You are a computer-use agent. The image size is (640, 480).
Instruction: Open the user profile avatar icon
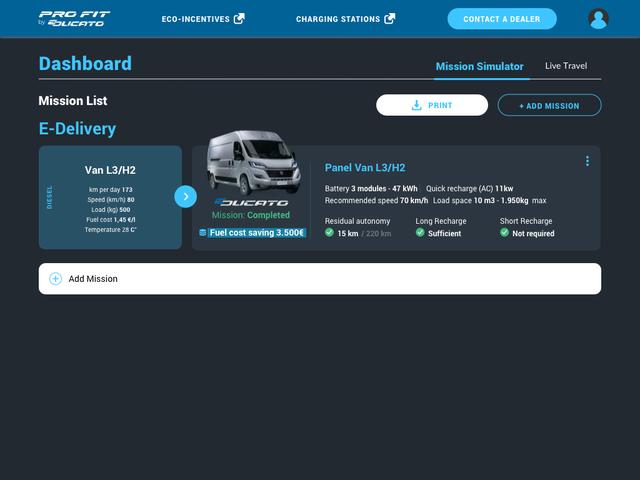point(598,19)
